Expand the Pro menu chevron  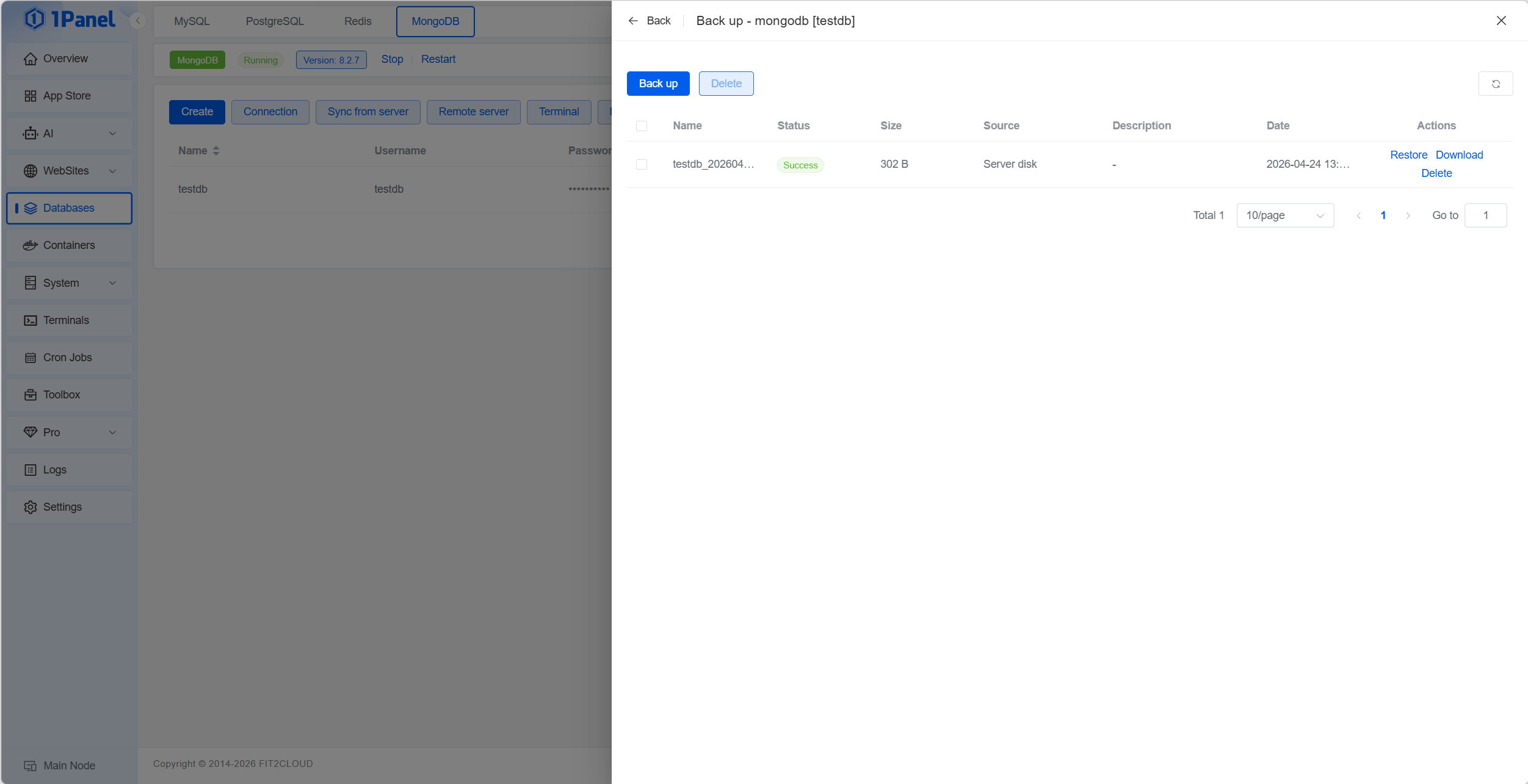coord(113,432)
